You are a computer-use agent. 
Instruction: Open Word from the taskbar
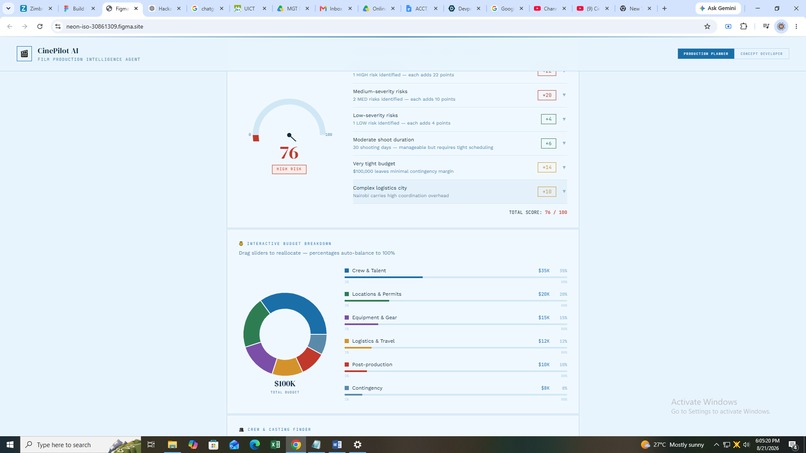pos(337,445)
